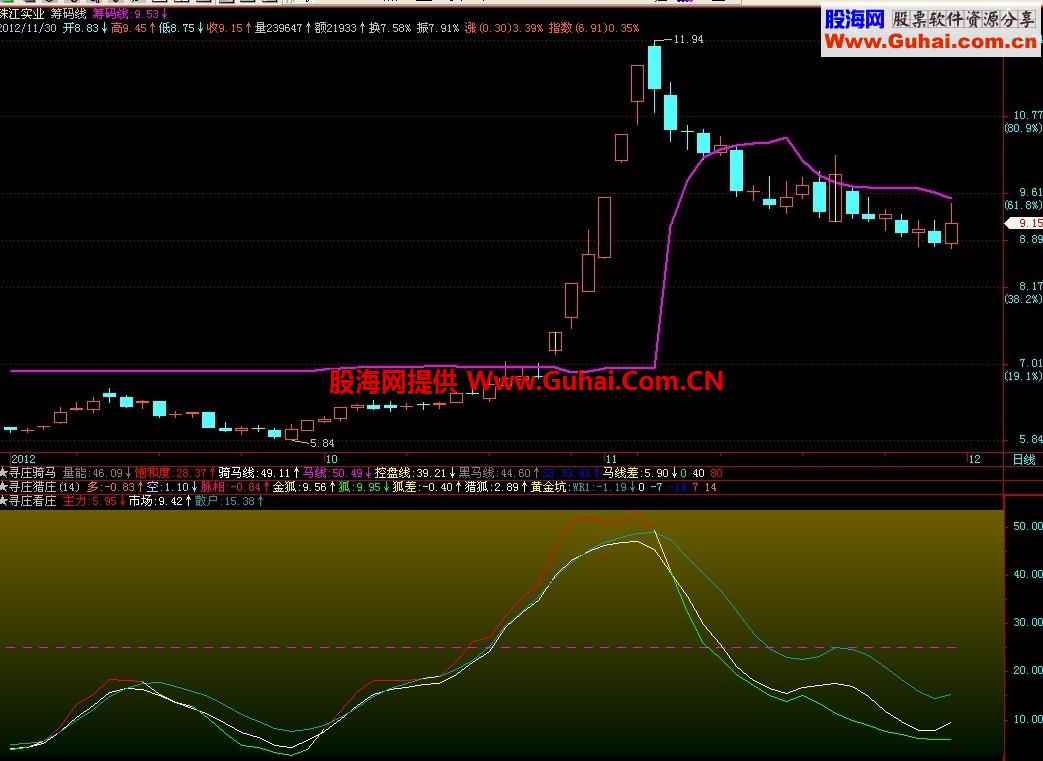Click the 50.00 label on indicator axis
The height and width of the screenshot is (761, 1043).
[x=1027, y=526]
